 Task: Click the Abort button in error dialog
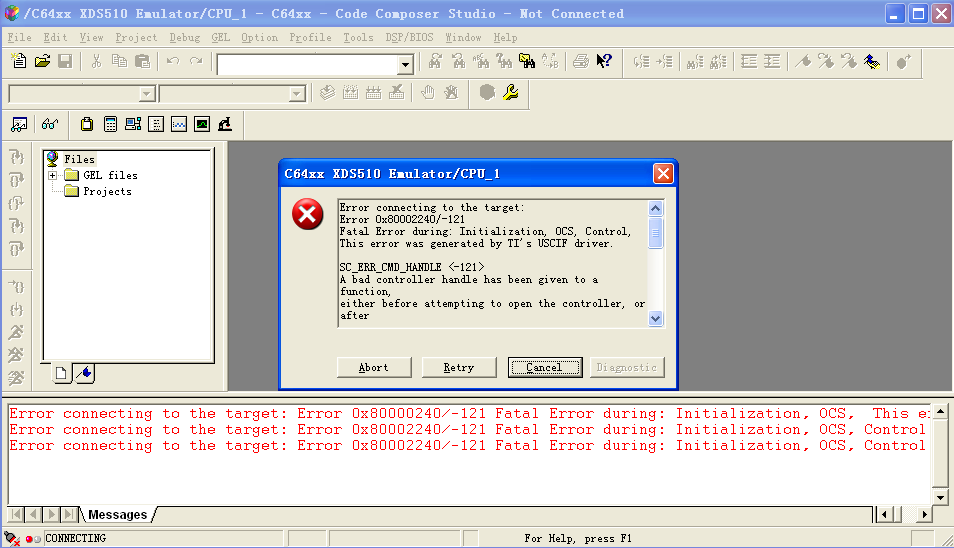[x=374, y=367]
